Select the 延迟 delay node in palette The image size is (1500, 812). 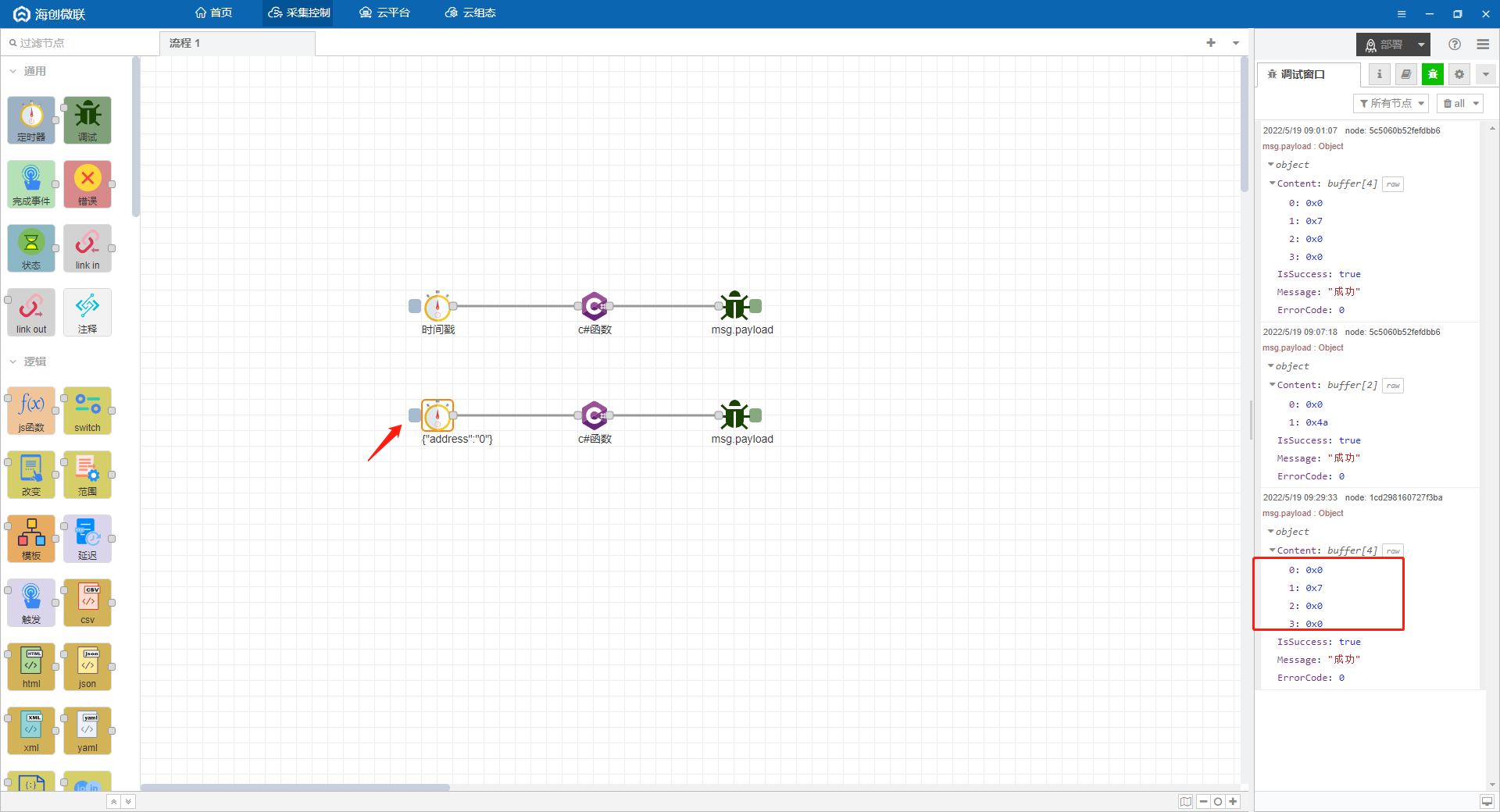tap(87, 539)
